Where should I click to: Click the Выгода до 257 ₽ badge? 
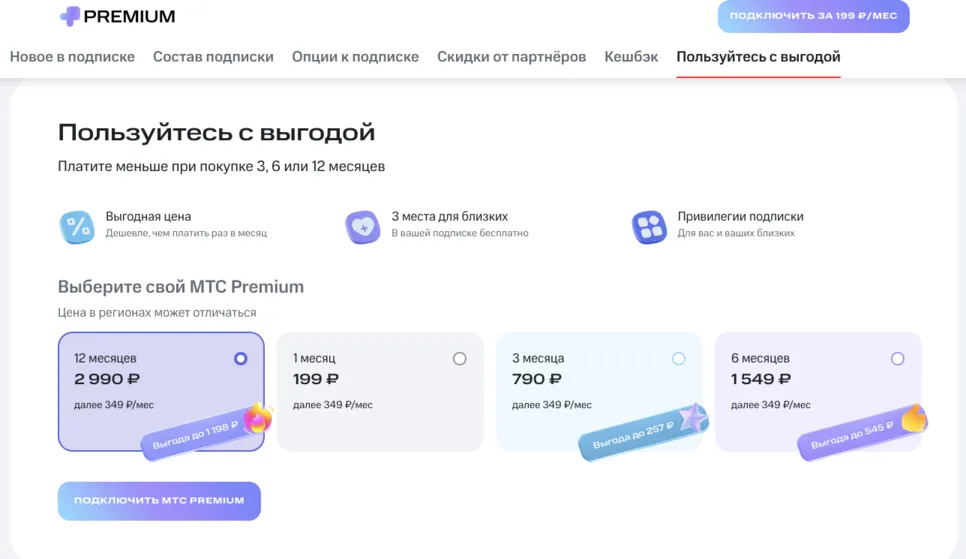click(x=635, y=435)
